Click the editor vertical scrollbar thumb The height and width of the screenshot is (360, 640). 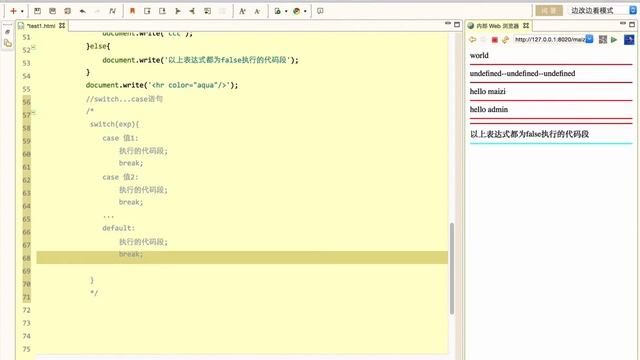click(x=452, y=268)
